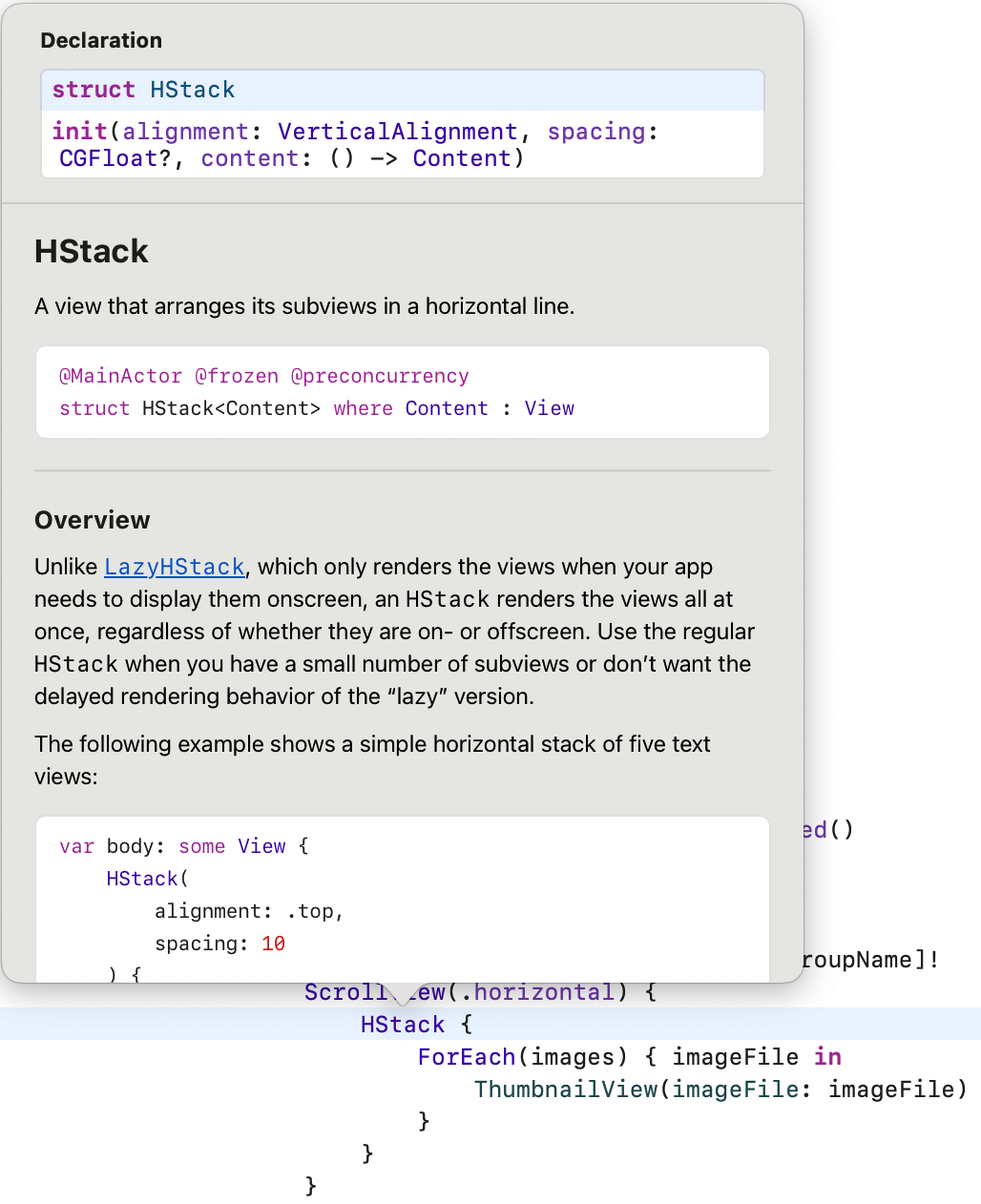Screen dimensions: 981x1204
Task: Click the summary sentence about horizontal line
Action: click(304, 306)
